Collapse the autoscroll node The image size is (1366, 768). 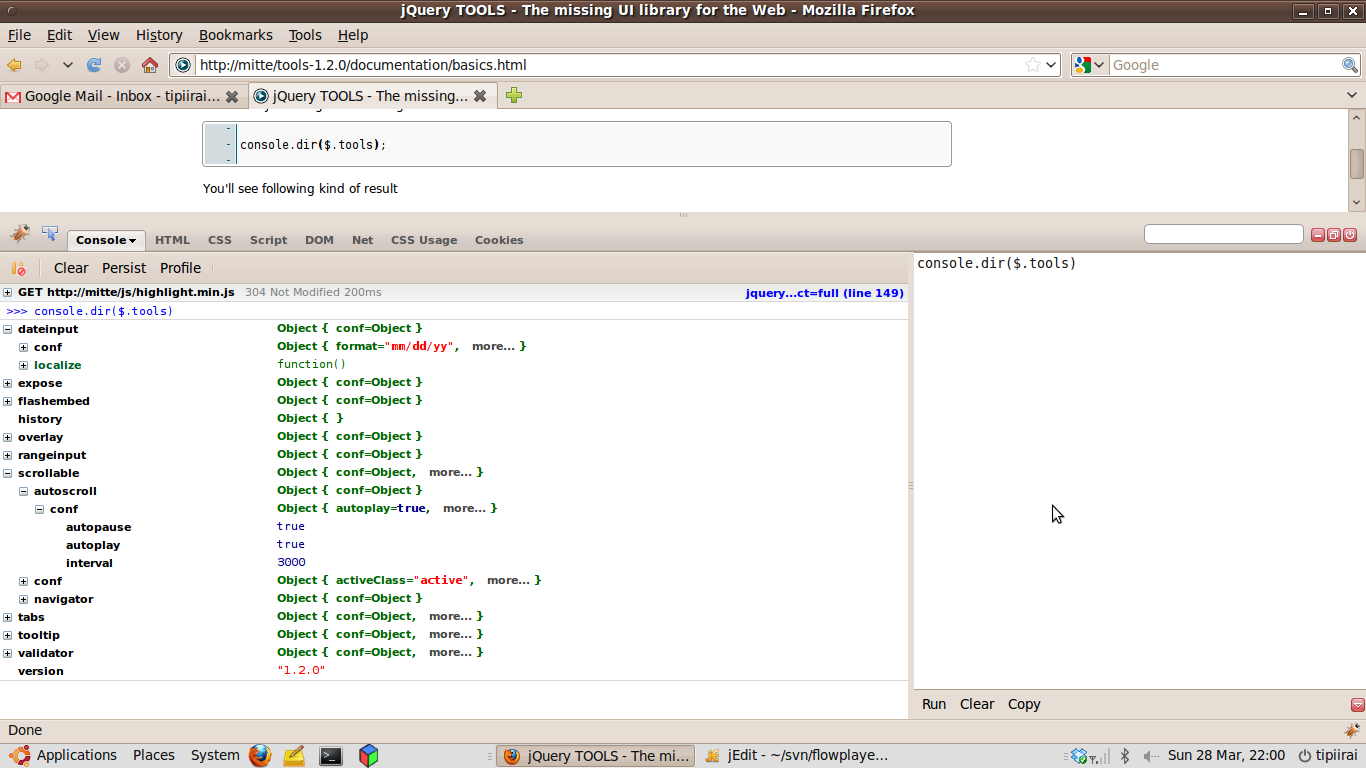(24, 491)
